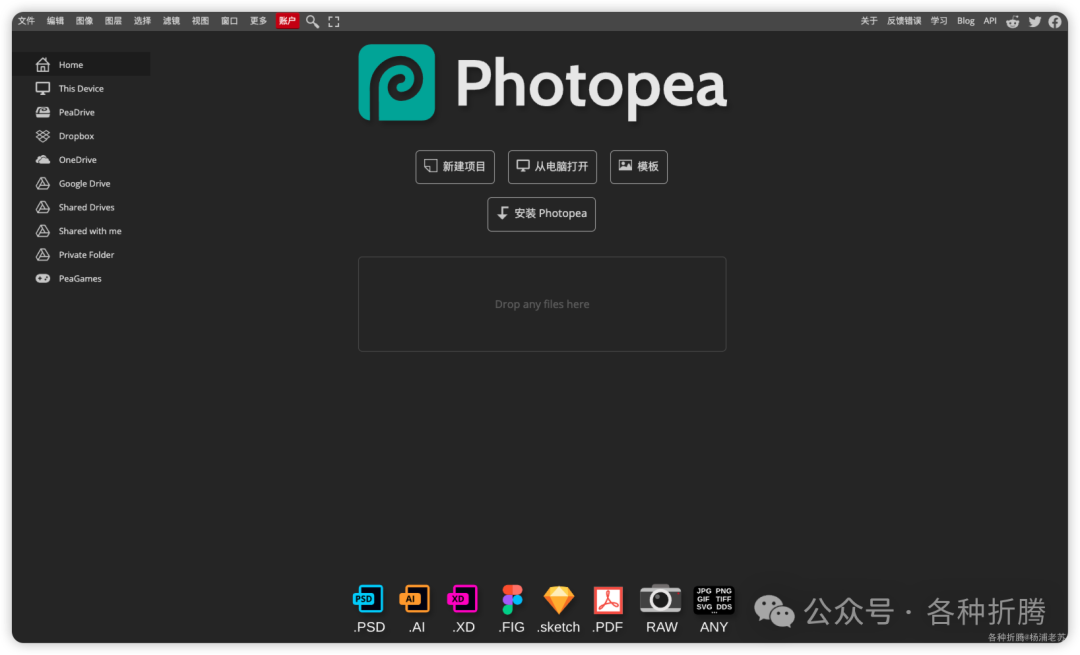Image resolution: width=1080 pixels, height=655 pixels.
Task: Toggle fullscreen mode icon
Action: 333,21
